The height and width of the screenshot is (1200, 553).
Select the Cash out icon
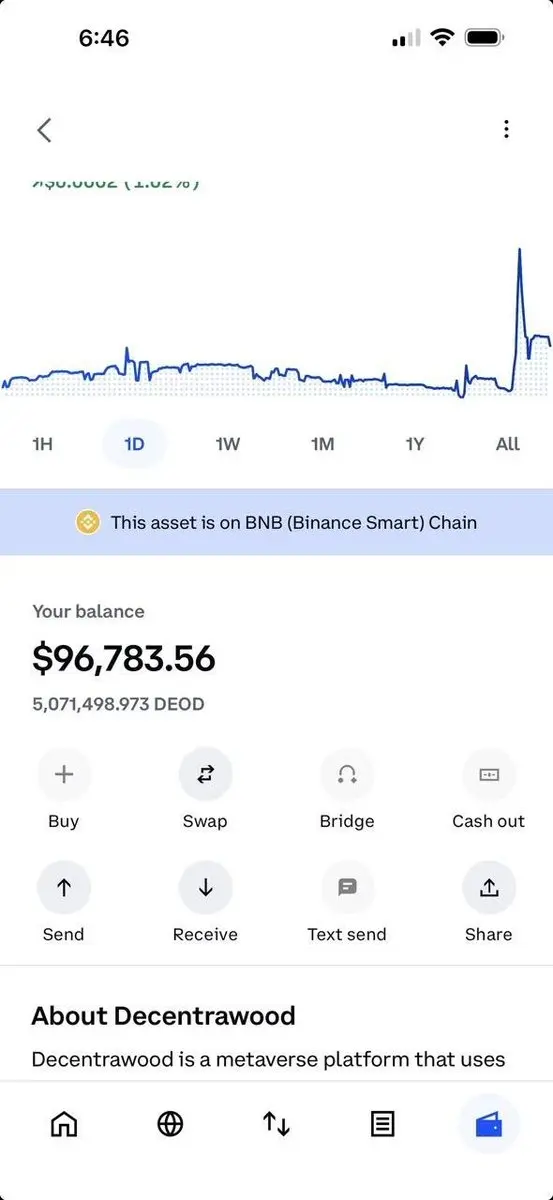coord(489,774)
